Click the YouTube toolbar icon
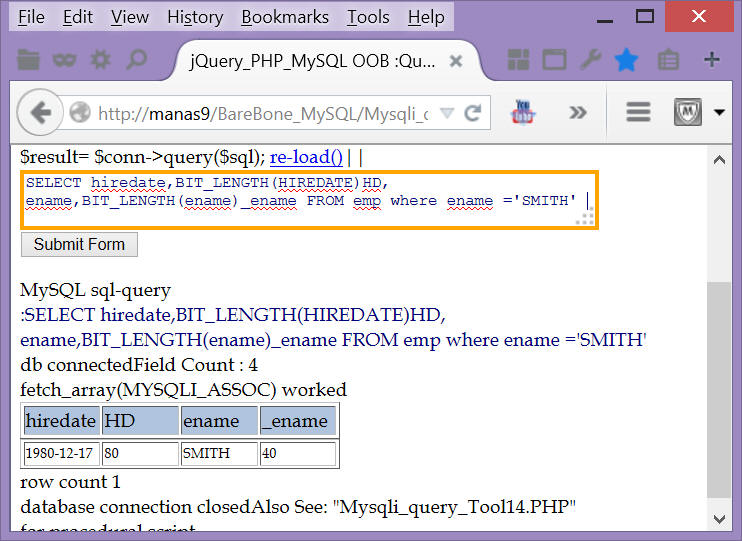742x541 pixels. pyautogui.click(x=523, y=112)
